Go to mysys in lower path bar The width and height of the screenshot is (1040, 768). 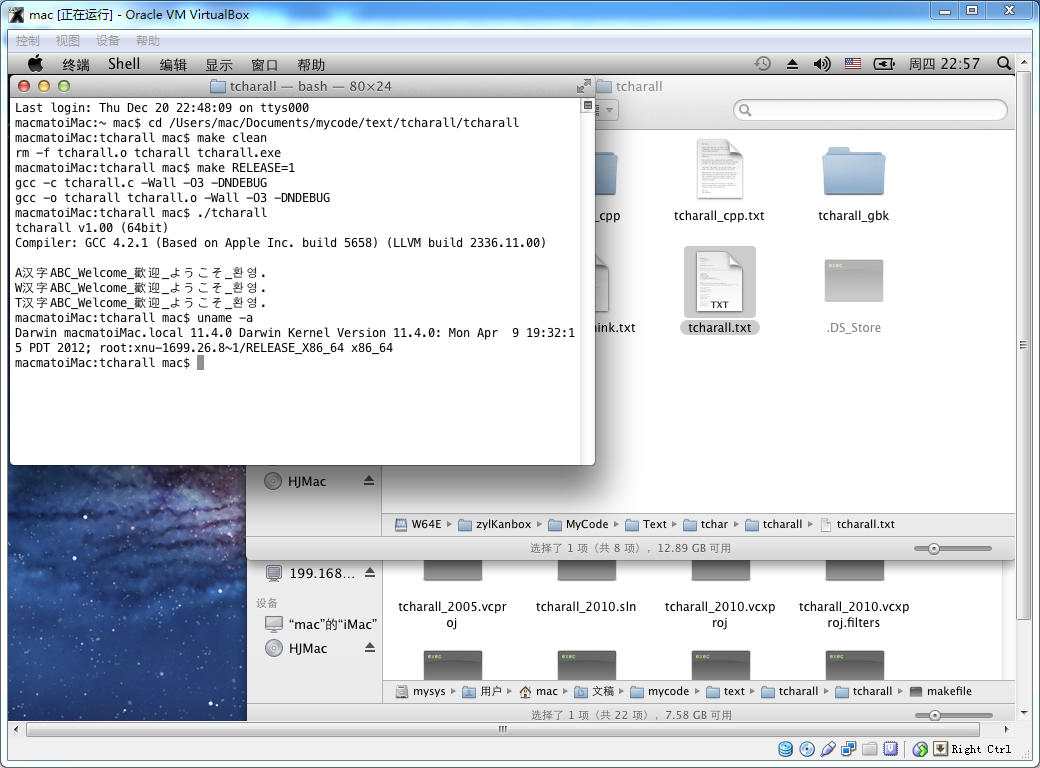pyautogui.click(x=421, y=691)
